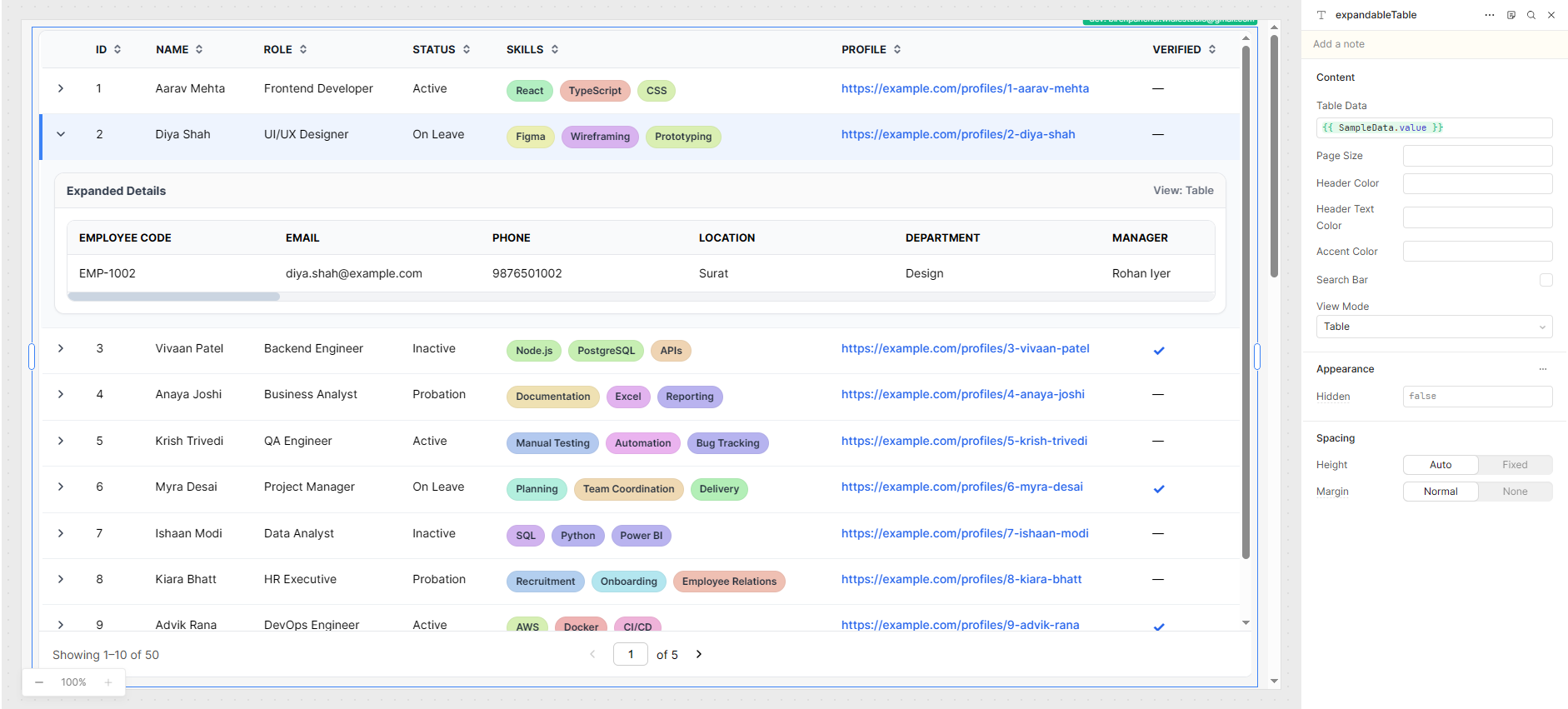This screenshot has width=1568, height=709.
Task: Edit the Table Data binding field
Action: click(x=1434, y=127)
